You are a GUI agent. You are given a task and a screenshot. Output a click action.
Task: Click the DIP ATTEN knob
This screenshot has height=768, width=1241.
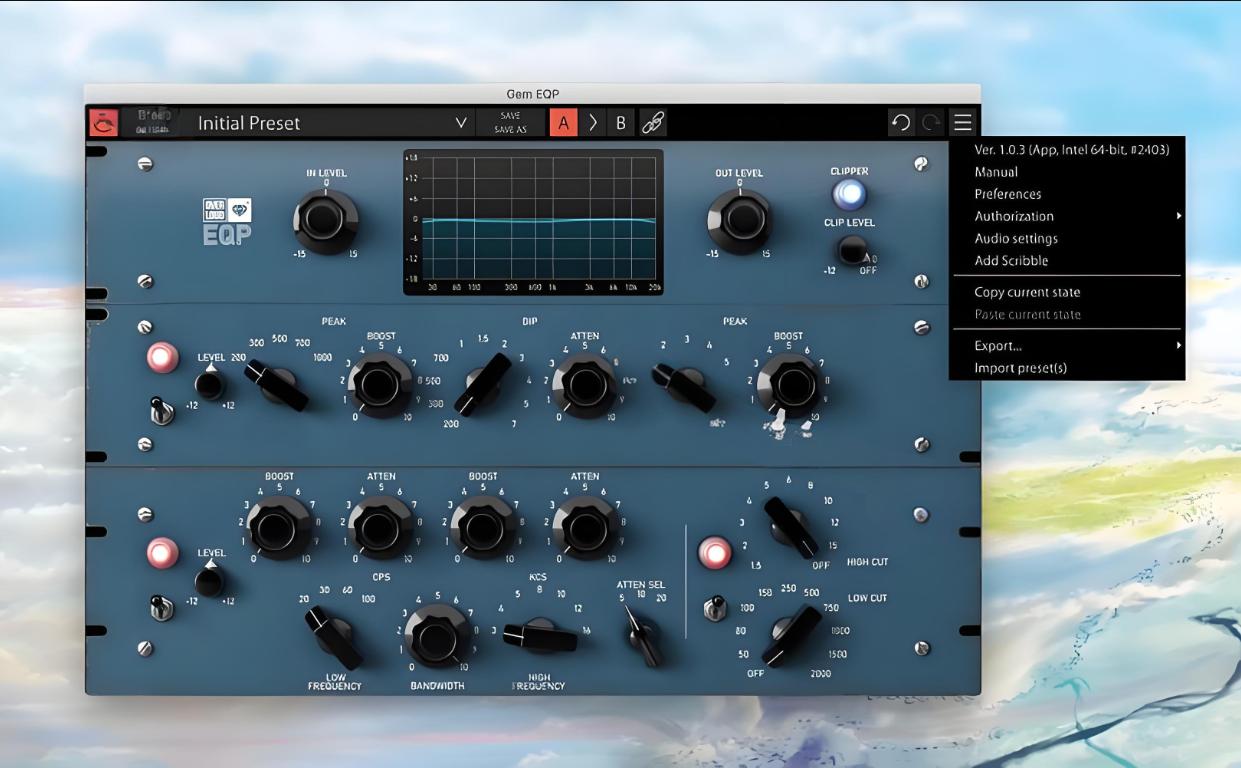(x=585, y=385)
